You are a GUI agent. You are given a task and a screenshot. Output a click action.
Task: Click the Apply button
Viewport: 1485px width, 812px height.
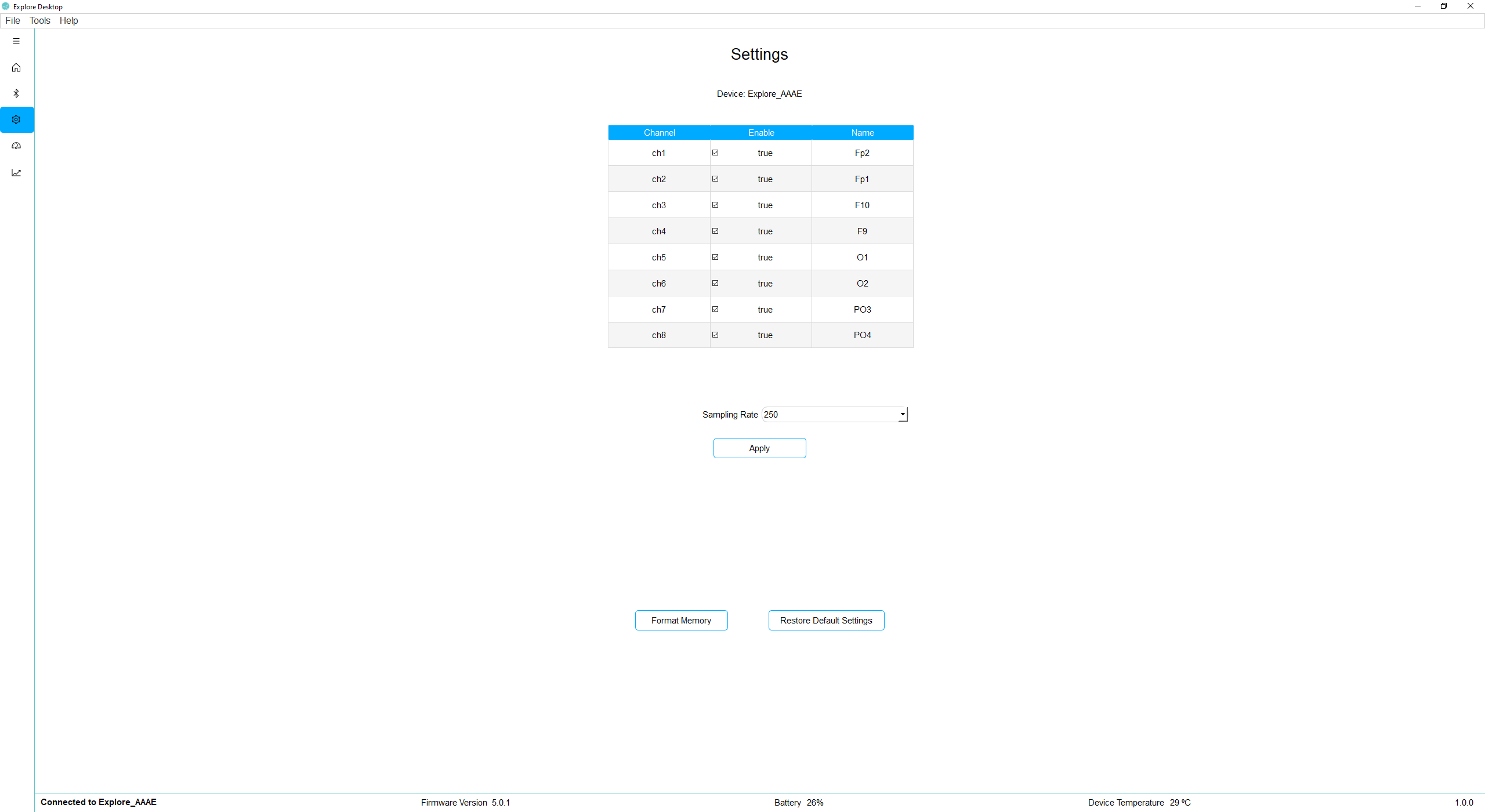[x=759, y=448]
